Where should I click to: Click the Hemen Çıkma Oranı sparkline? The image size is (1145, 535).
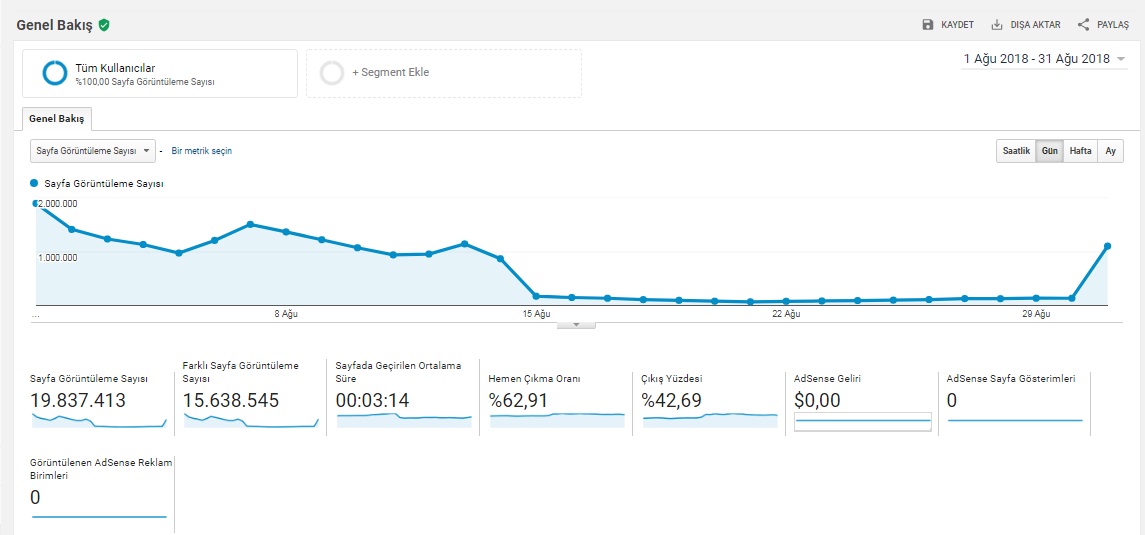pos(557,420)
